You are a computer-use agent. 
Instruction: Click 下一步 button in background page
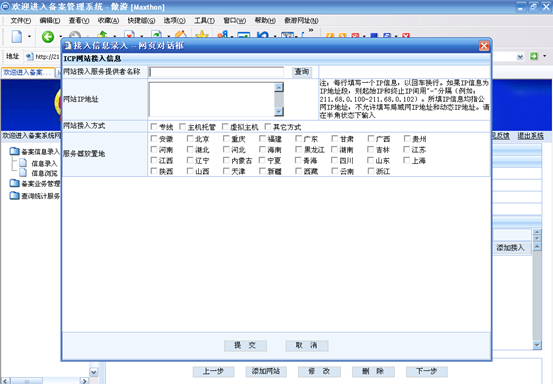pyautogui.click(x=427, y=371)
